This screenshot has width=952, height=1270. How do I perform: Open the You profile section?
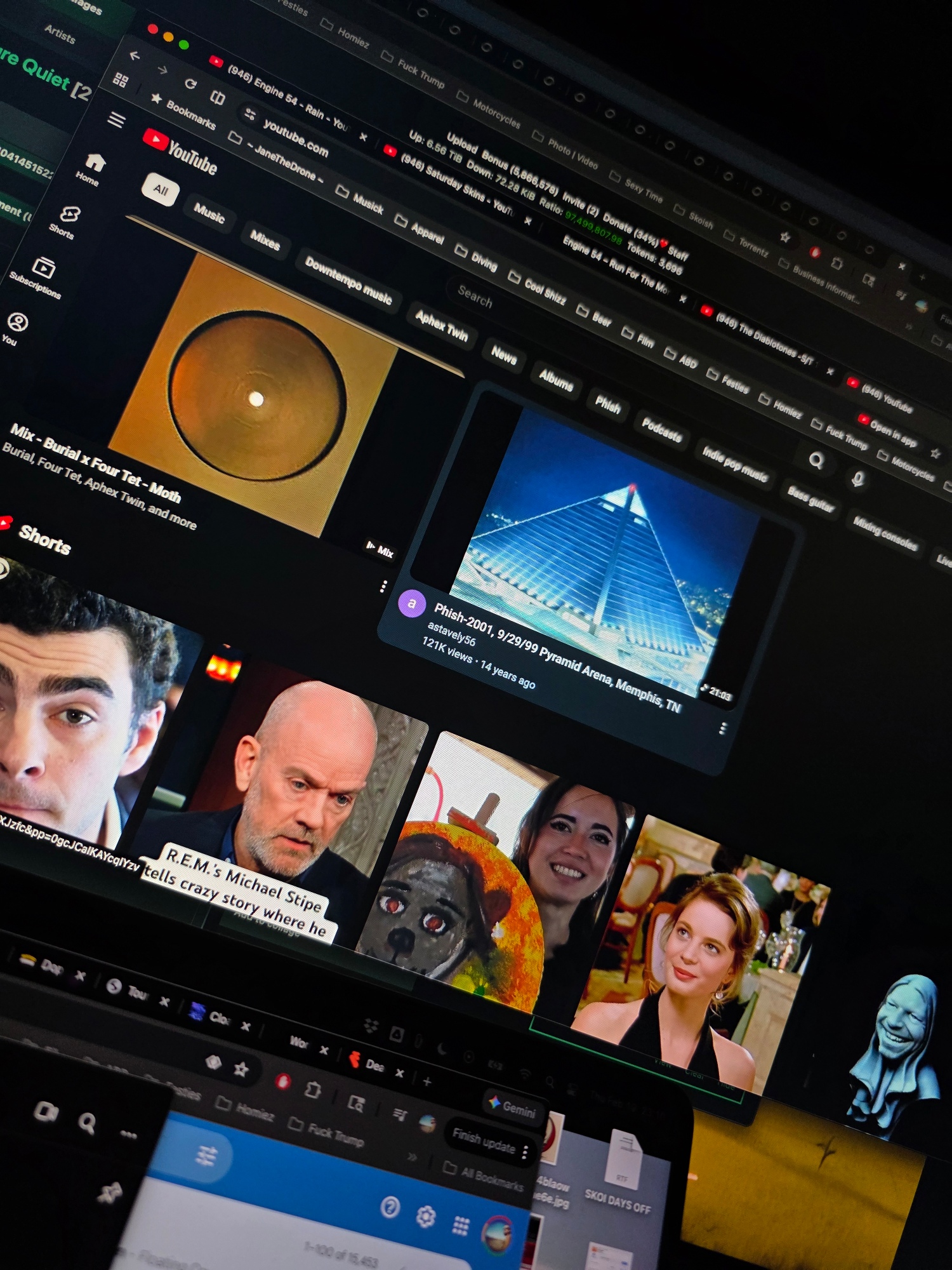point(15,328)
